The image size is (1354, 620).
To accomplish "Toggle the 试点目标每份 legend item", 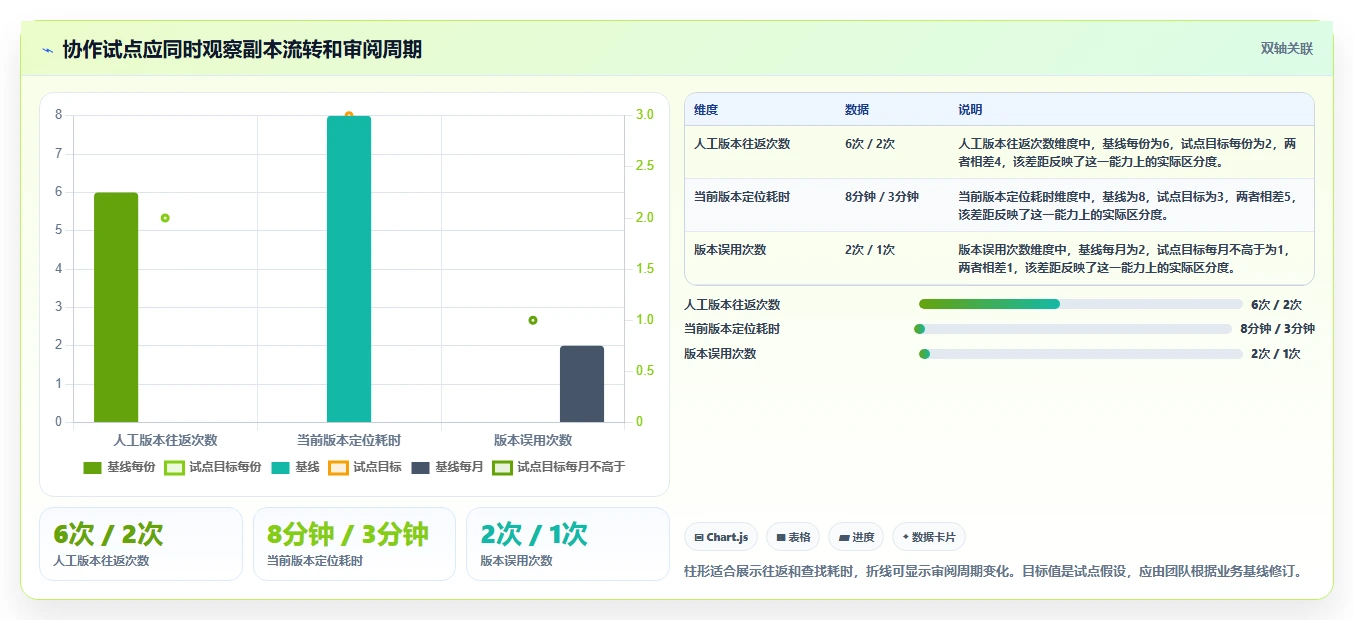I will (213, 467).
